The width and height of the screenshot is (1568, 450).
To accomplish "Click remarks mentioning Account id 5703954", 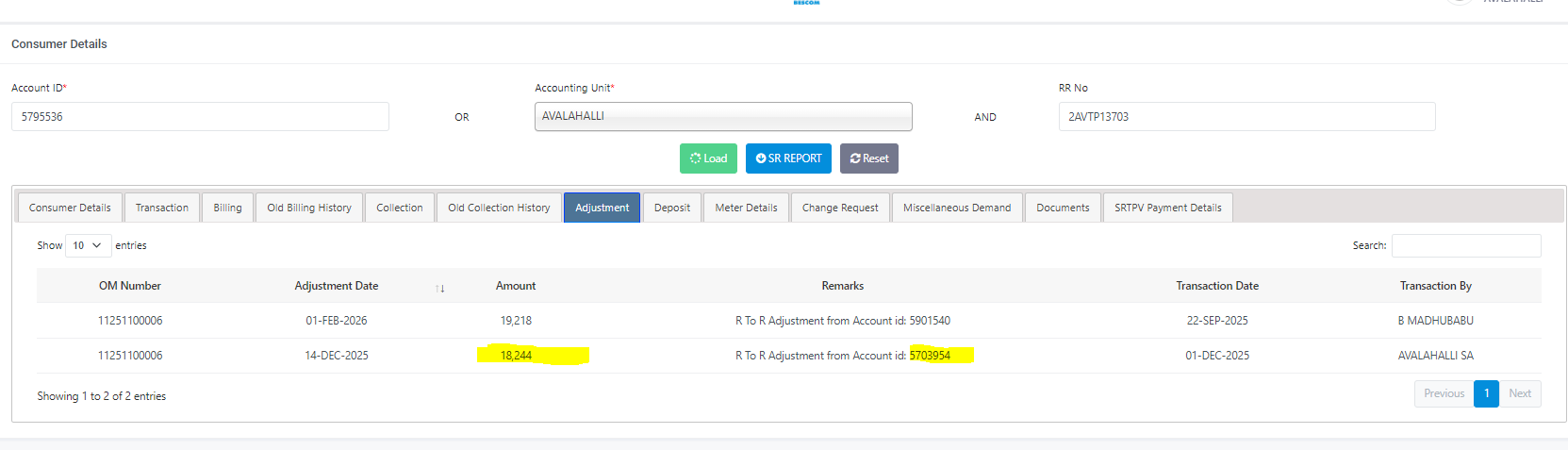I will 843,356.
